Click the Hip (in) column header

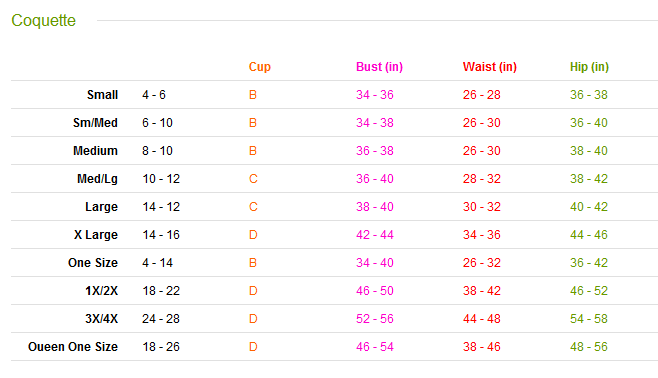589,67
